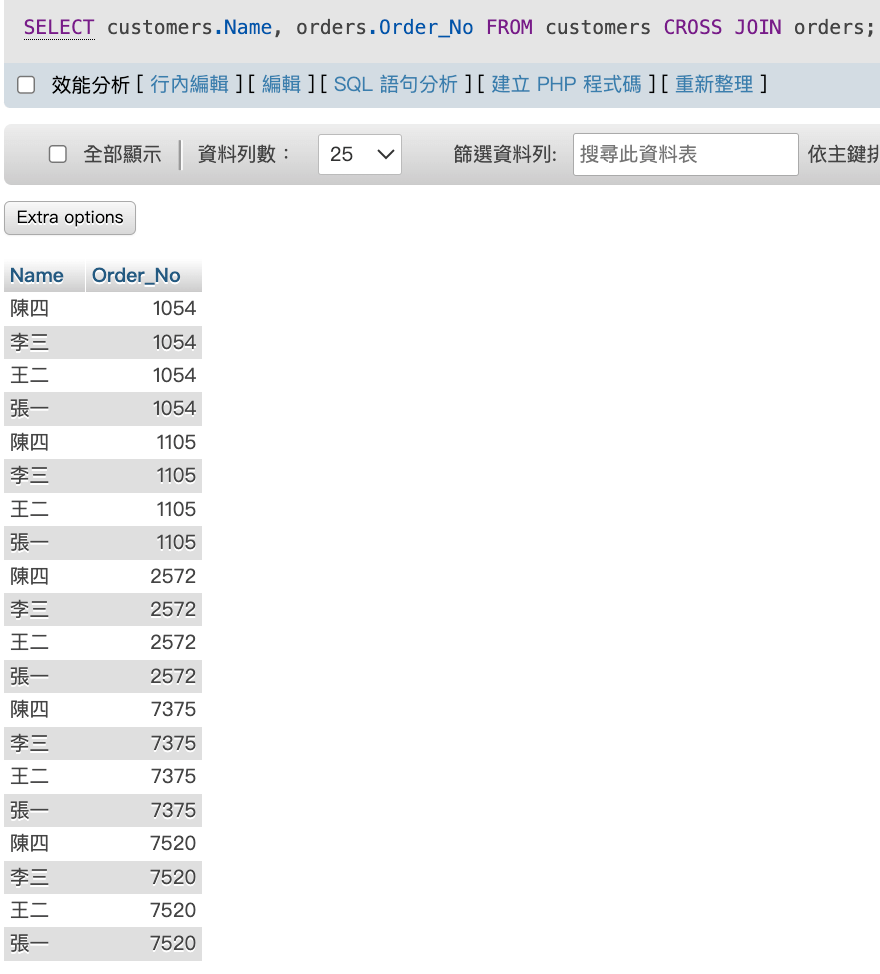Focus the 搜尋此資料表 filter input field
Viewport: 880px width, 974px height.
pos(685,154)
